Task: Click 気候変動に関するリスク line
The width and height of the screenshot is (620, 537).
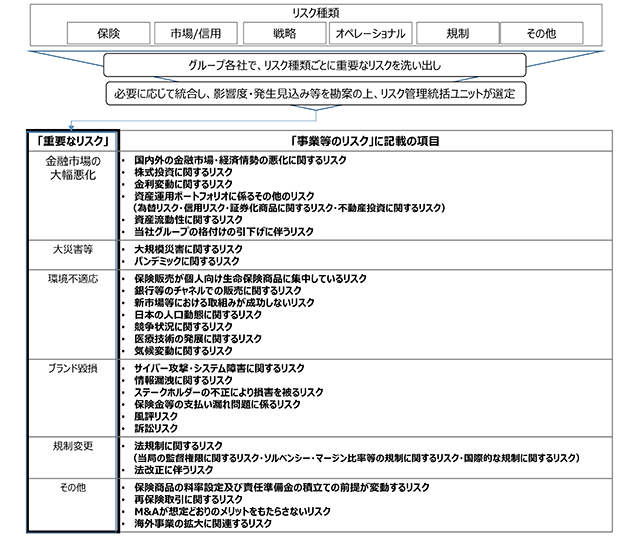Action: [x=183, y=351]
